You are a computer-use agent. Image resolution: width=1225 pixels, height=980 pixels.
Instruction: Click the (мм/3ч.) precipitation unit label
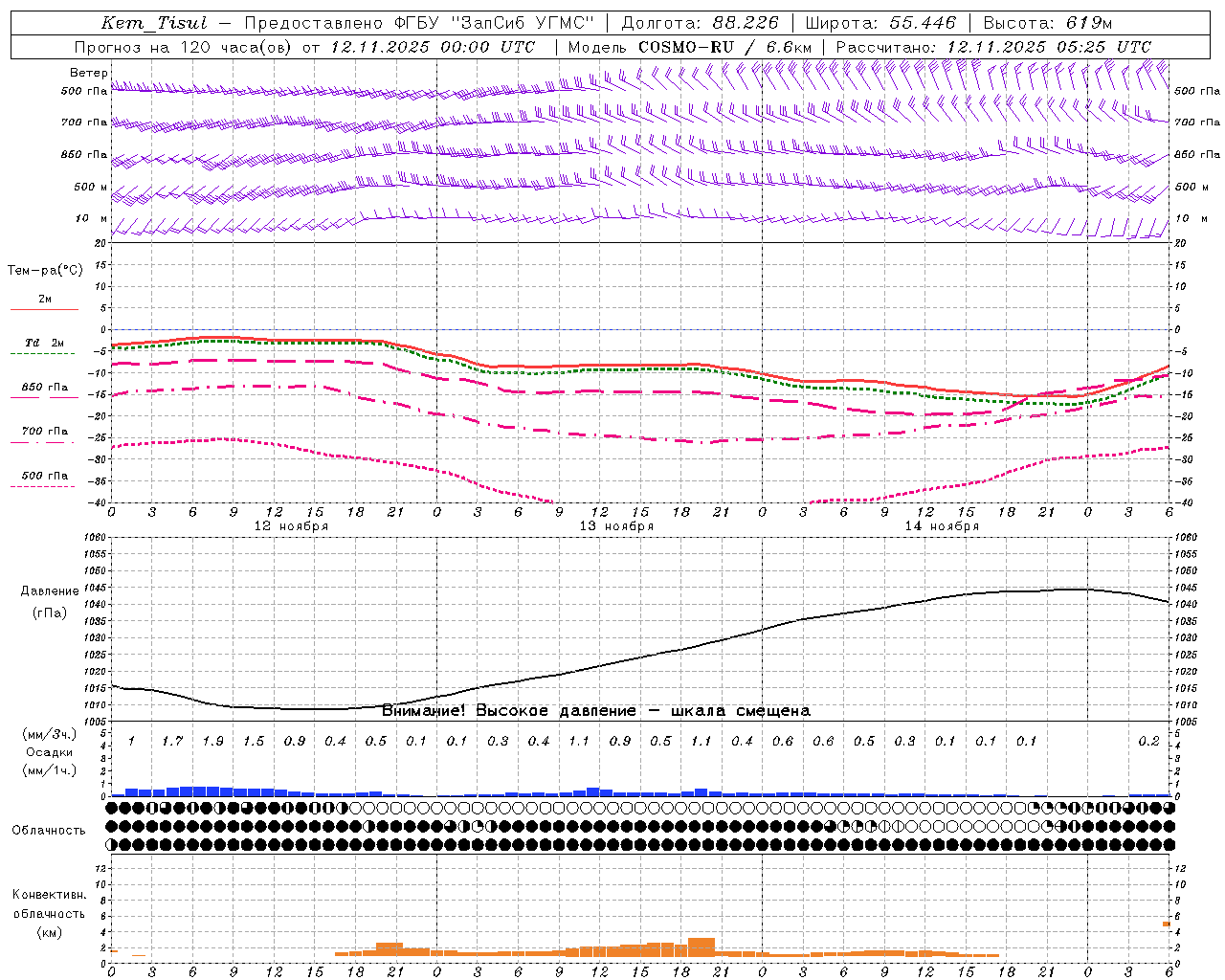click(x=49, y=734)
